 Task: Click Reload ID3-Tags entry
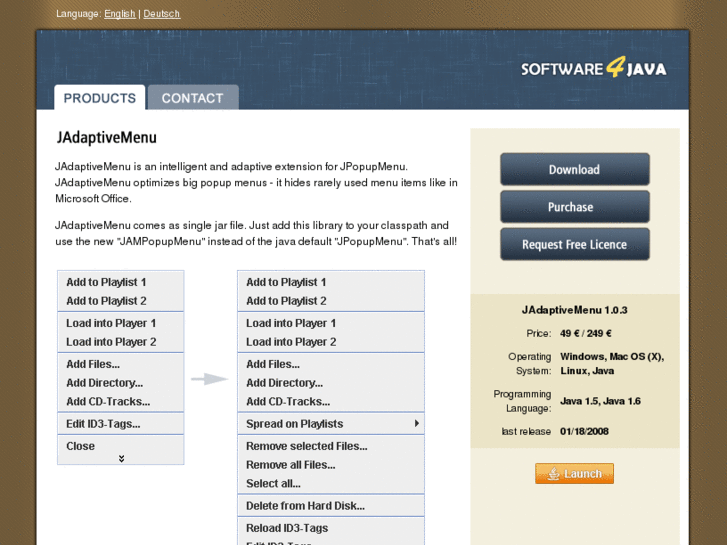click(x=331, y=528)
